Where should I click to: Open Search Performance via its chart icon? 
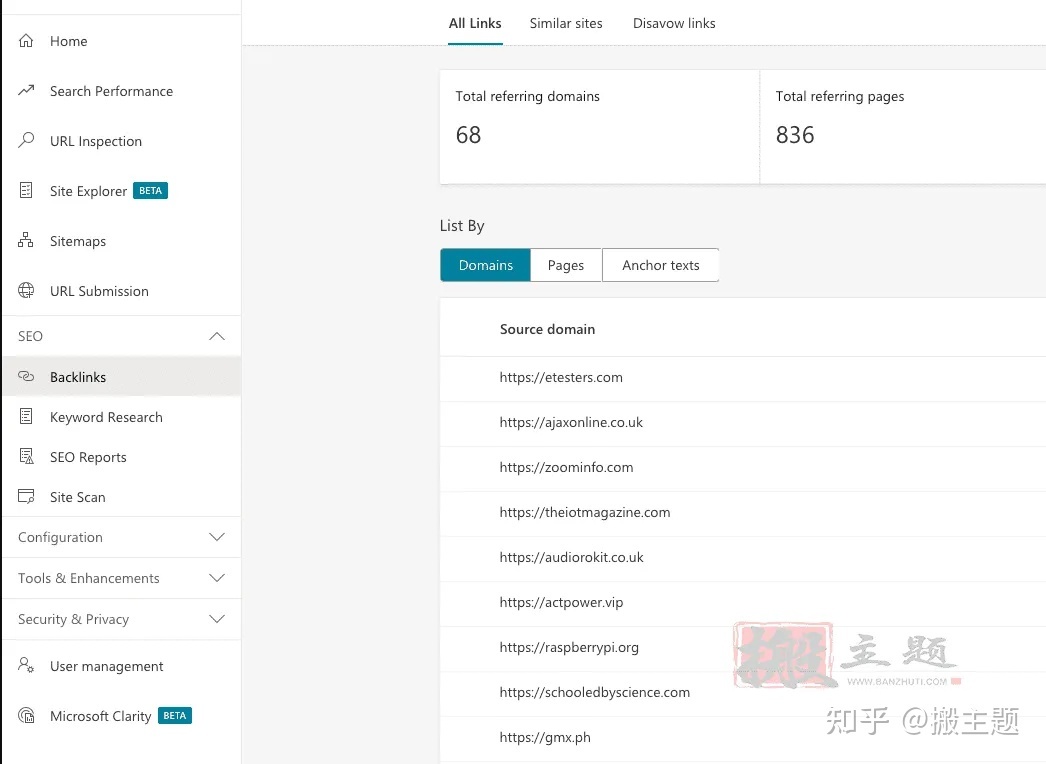pos(27,91)
